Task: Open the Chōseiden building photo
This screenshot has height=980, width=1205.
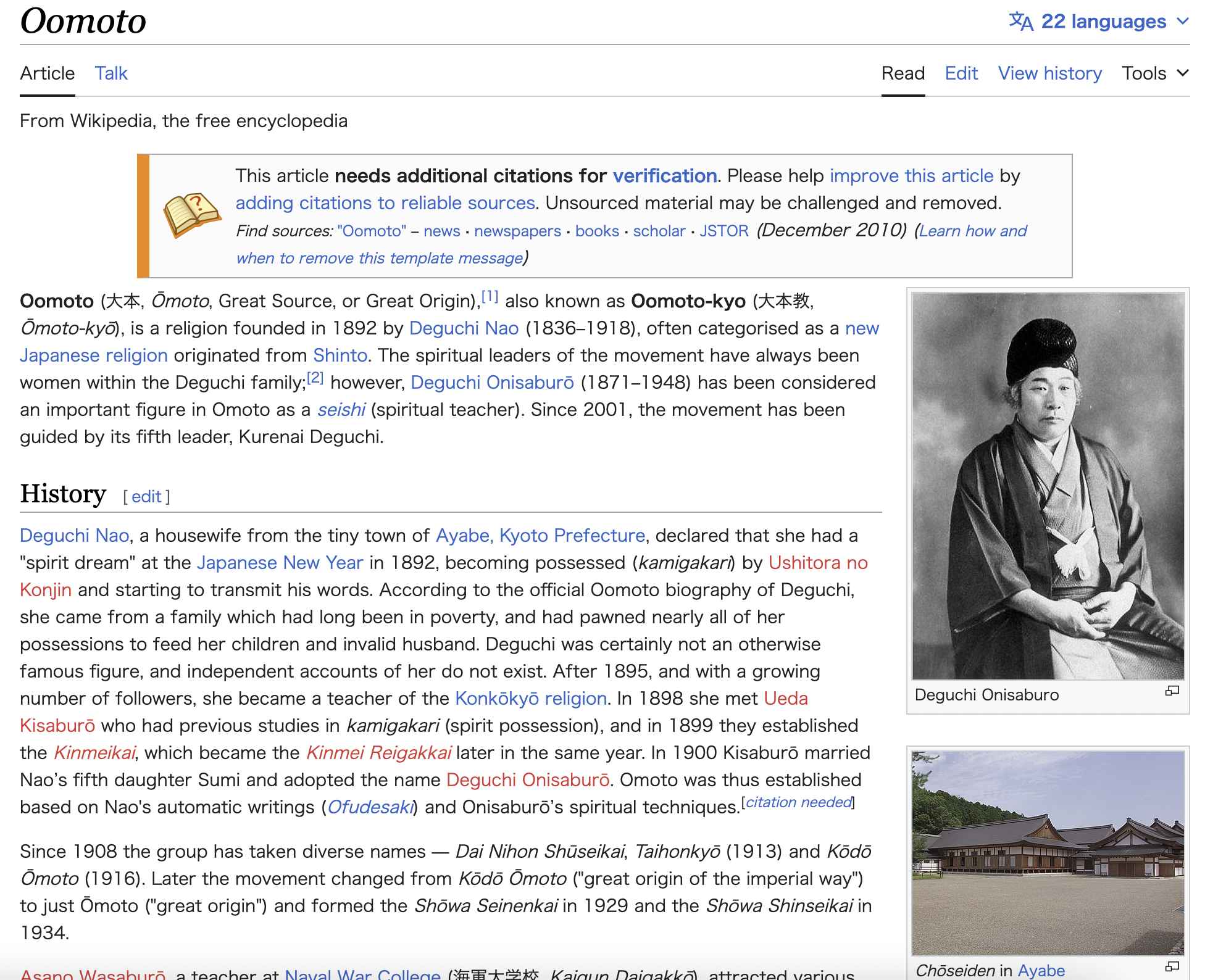Action: [1048, 853]
